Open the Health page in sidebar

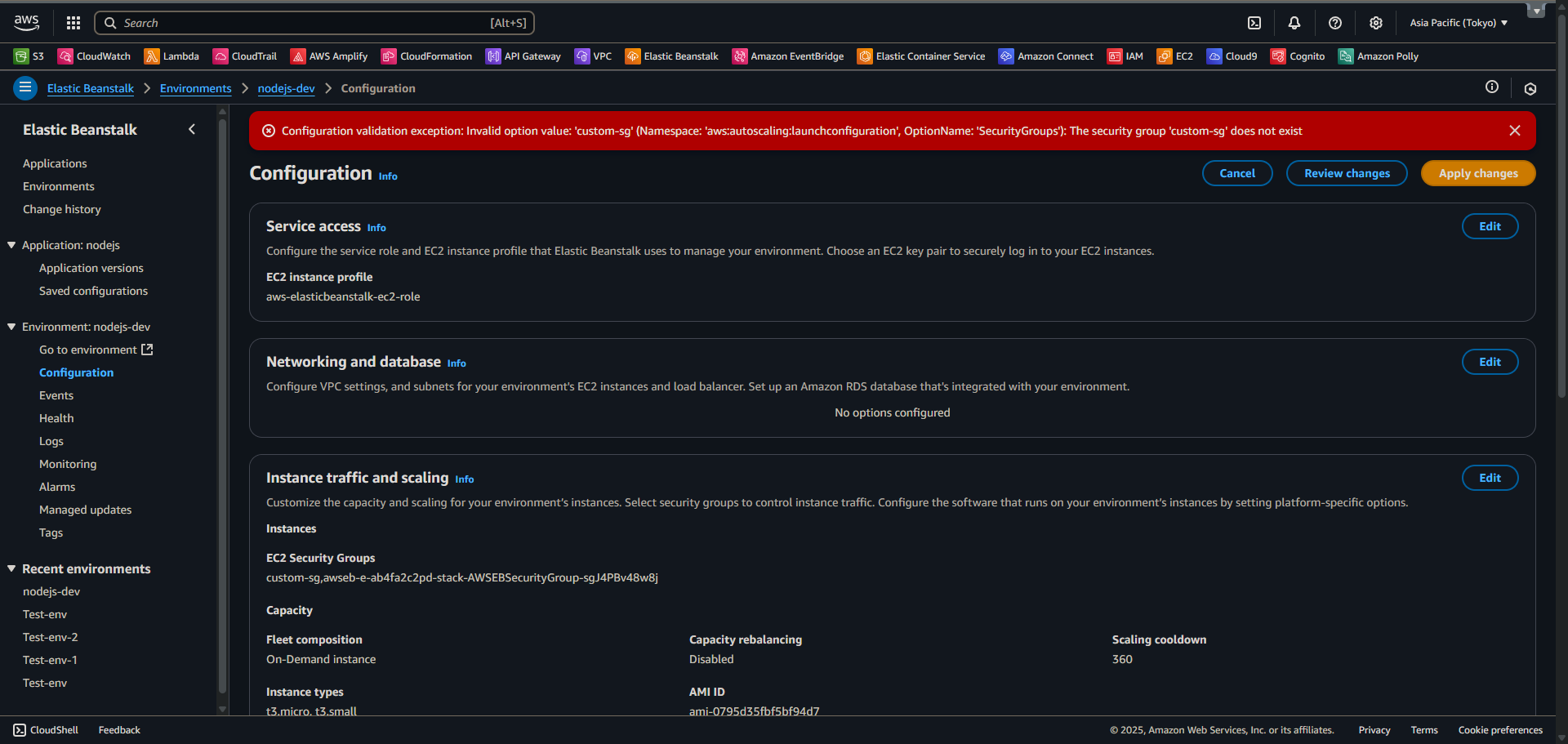tap(56, 418)
